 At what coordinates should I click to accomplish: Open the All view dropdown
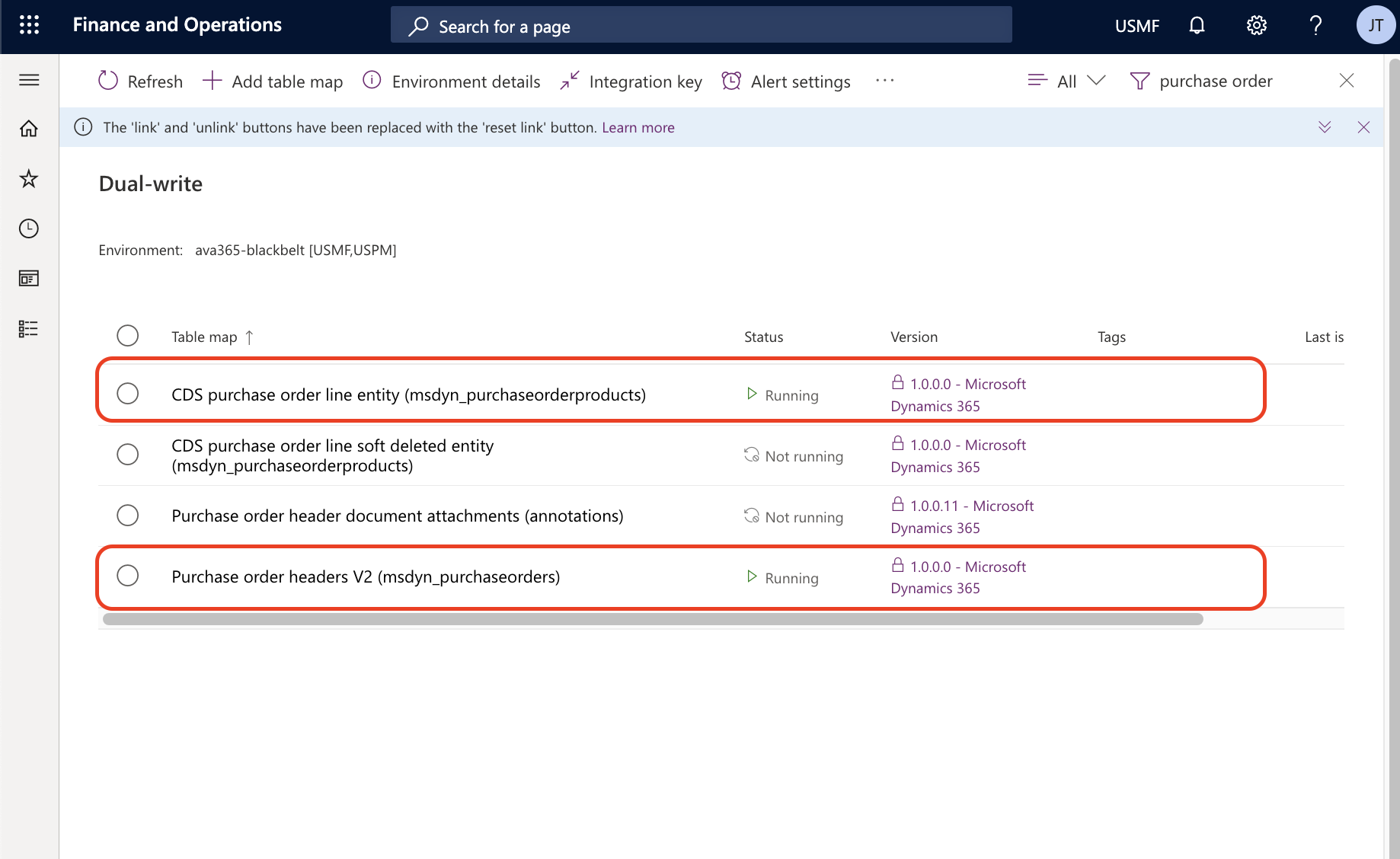point(1066,81)
